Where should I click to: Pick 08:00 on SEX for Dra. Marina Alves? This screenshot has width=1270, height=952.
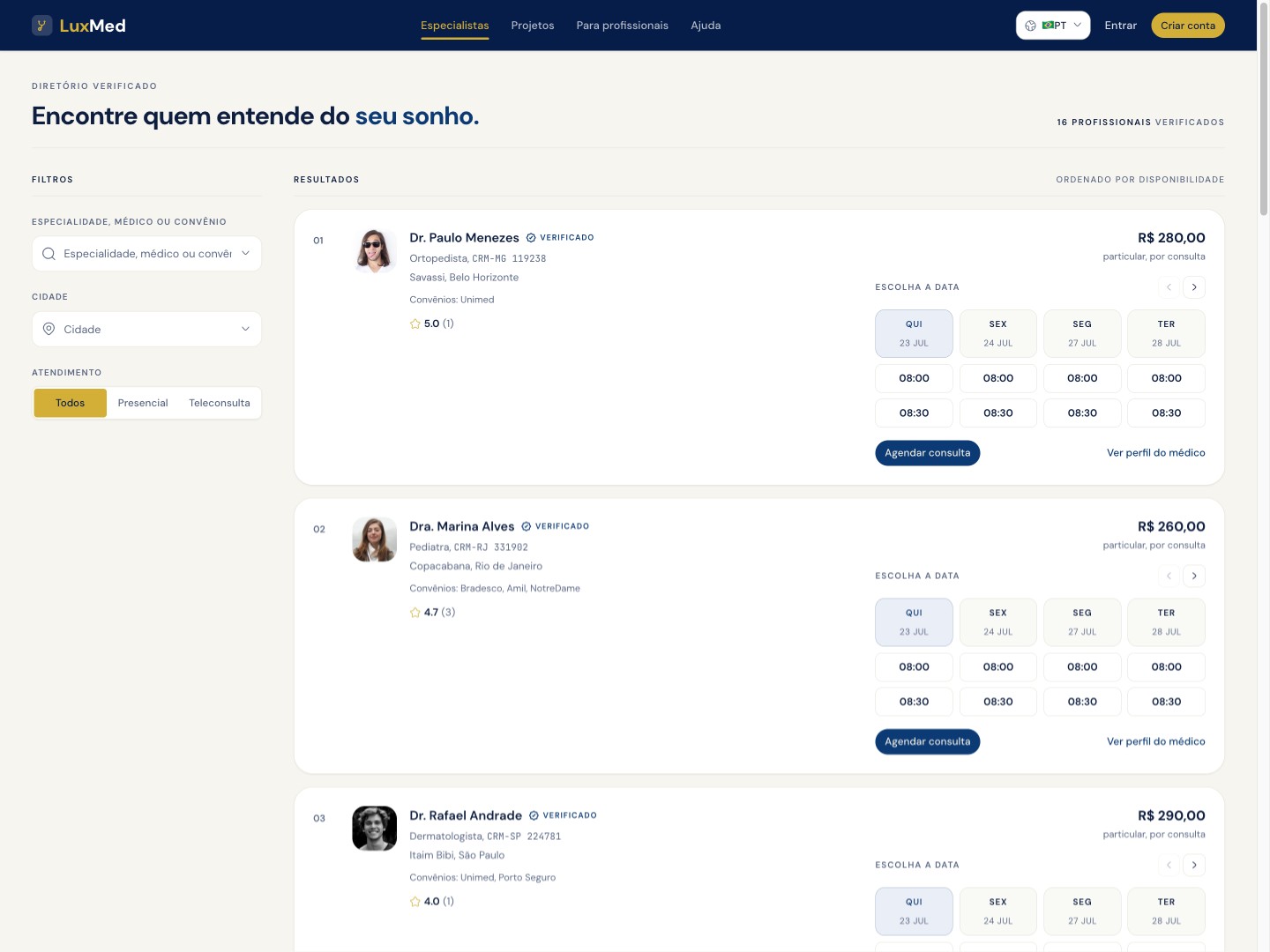(998, 667)
